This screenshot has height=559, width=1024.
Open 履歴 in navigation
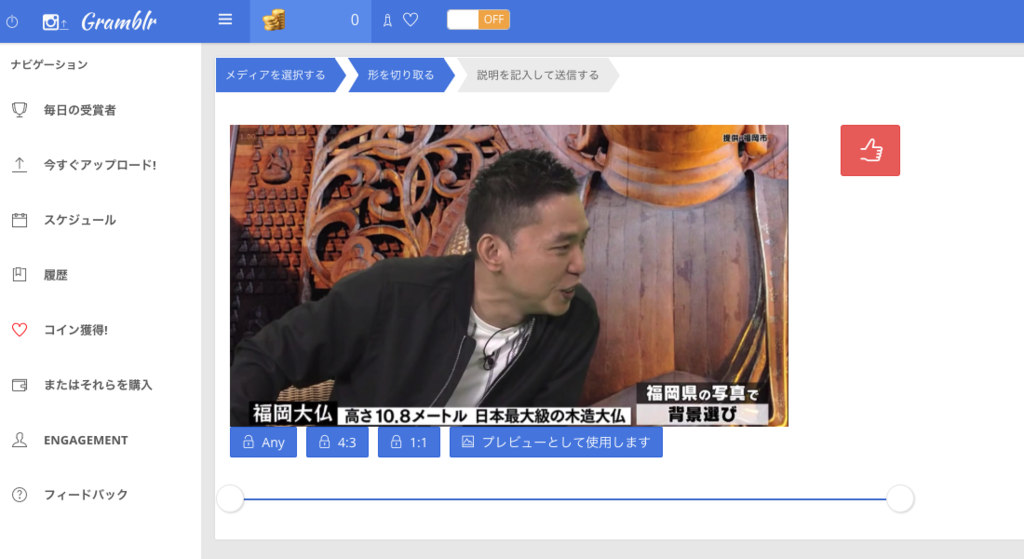click(56, 275)
